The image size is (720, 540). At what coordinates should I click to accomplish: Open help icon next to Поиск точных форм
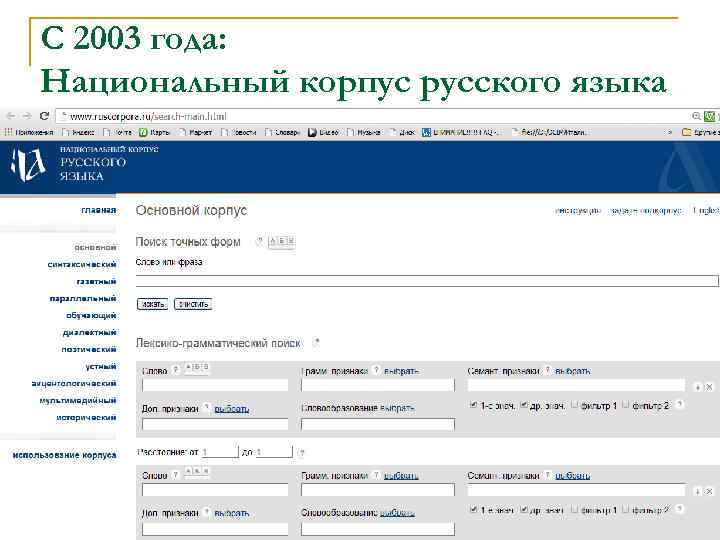(x=259, y=241)
